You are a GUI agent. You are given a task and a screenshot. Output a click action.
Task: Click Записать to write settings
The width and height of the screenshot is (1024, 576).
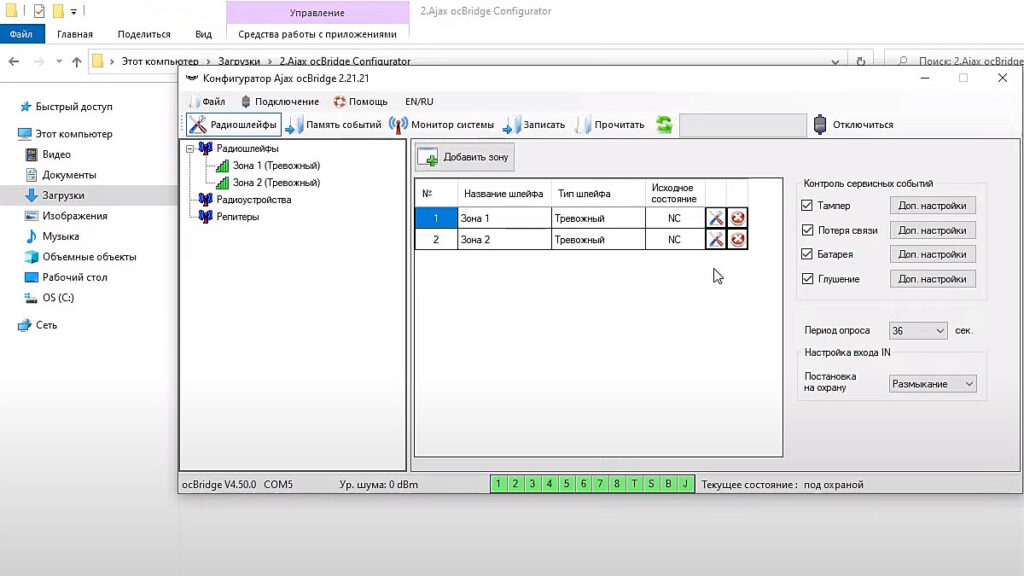[534, 124]
